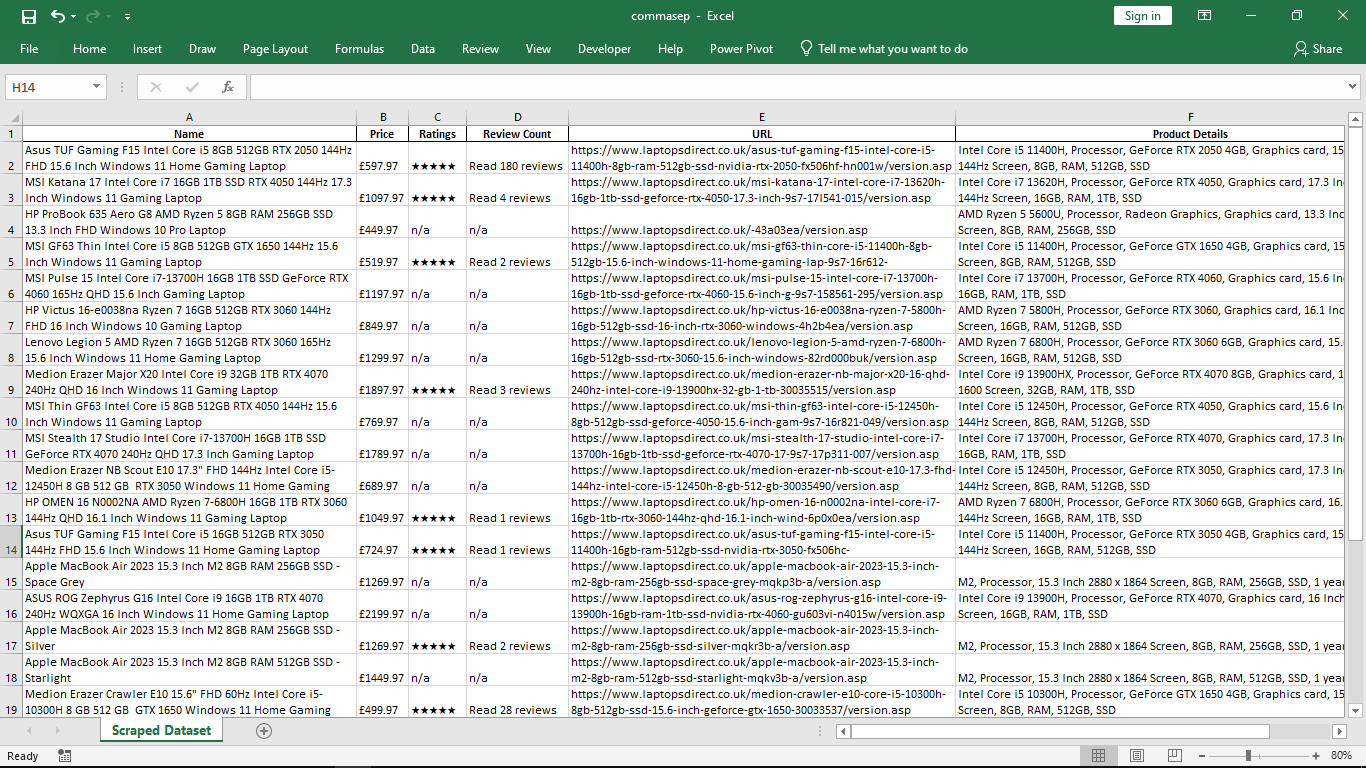Open the File menu
The width and height of the screenshot is (1366, 768).
[29, 49]
